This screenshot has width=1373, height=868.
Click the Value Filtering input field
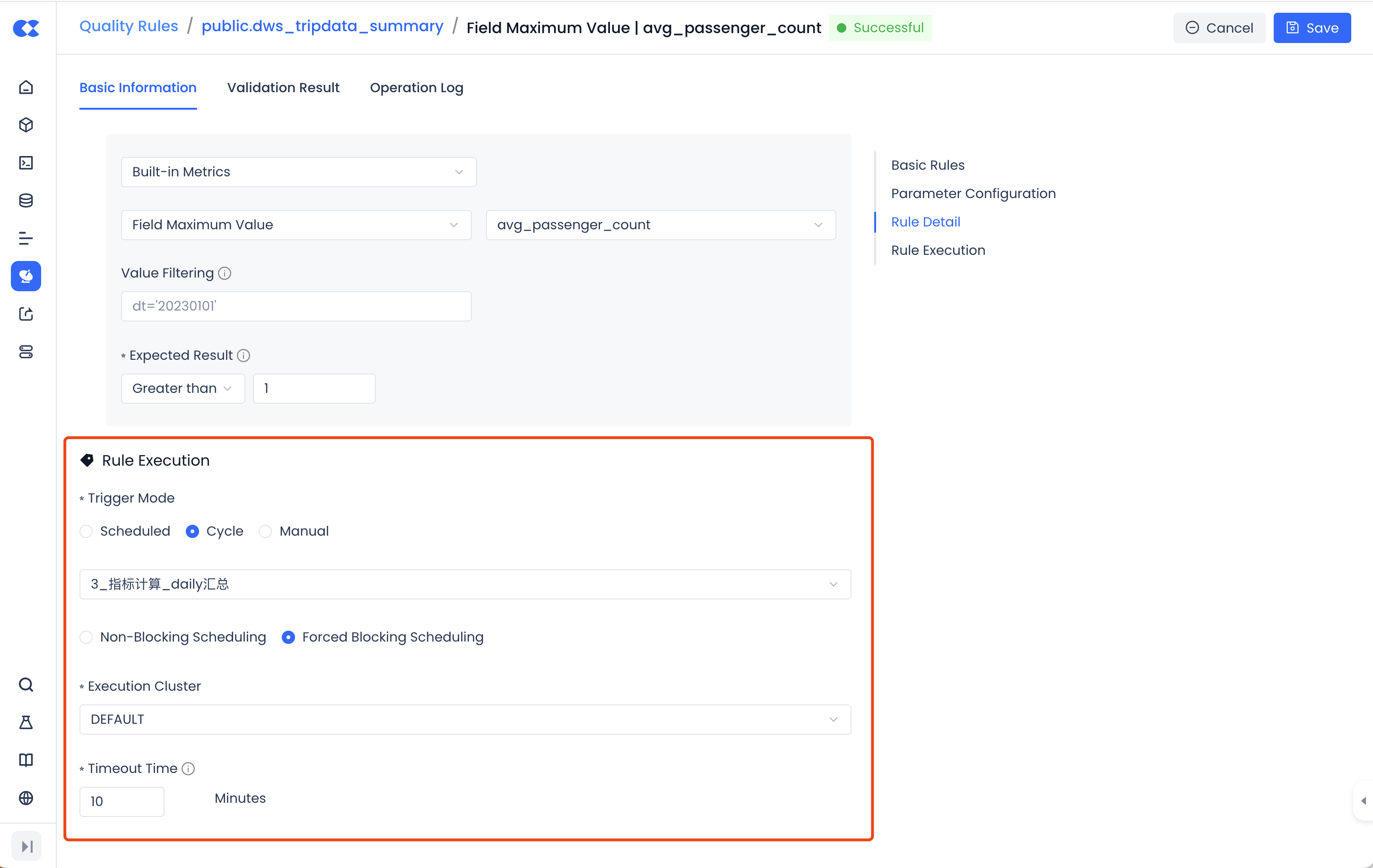(295, 306)
